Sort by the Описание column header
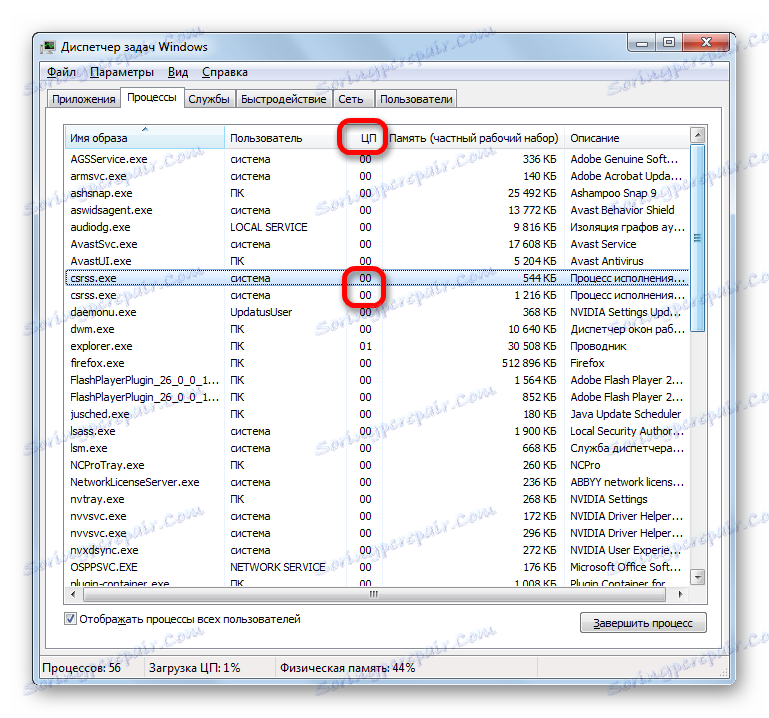The width and height of the screenshot is (769, 718). pyautogui.click(x=627, y=138)
